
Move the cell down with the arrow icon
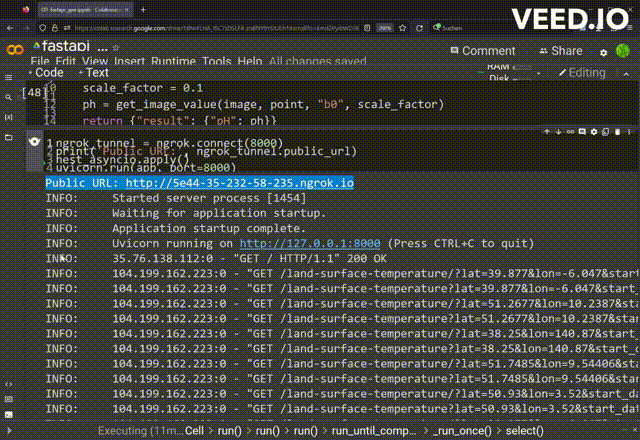point(559,132)
